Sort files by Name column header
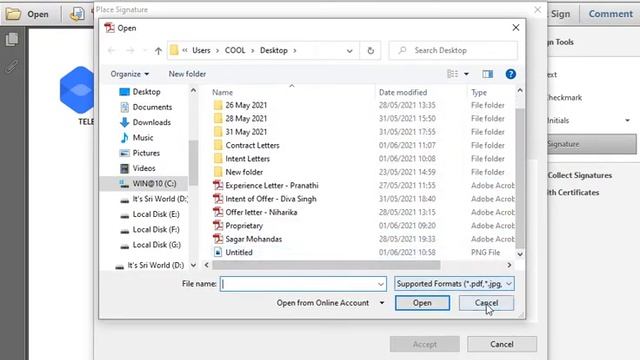Viewport: 640px width, 360px height. pyautogui.click(x=222, y=93)
